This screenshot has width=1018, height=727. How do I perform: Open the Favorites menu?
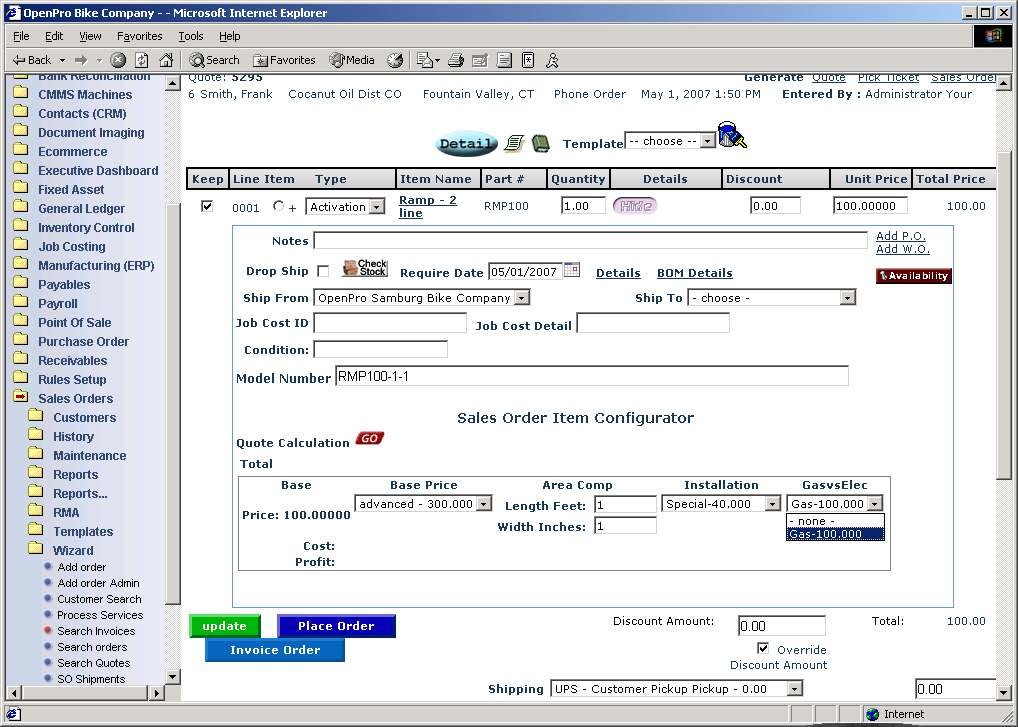point(139,36)
